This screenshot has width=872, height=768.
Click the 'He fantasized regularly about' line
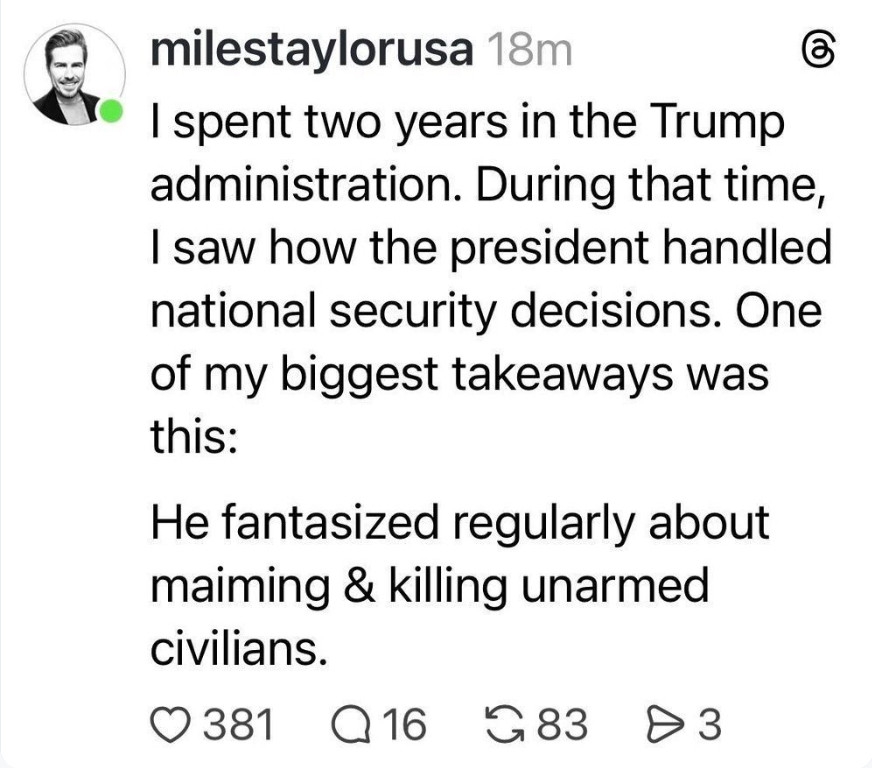point(460,522)
